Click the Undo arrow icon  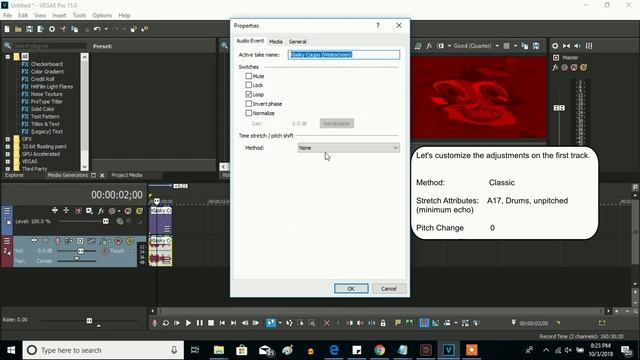[97, 29]
